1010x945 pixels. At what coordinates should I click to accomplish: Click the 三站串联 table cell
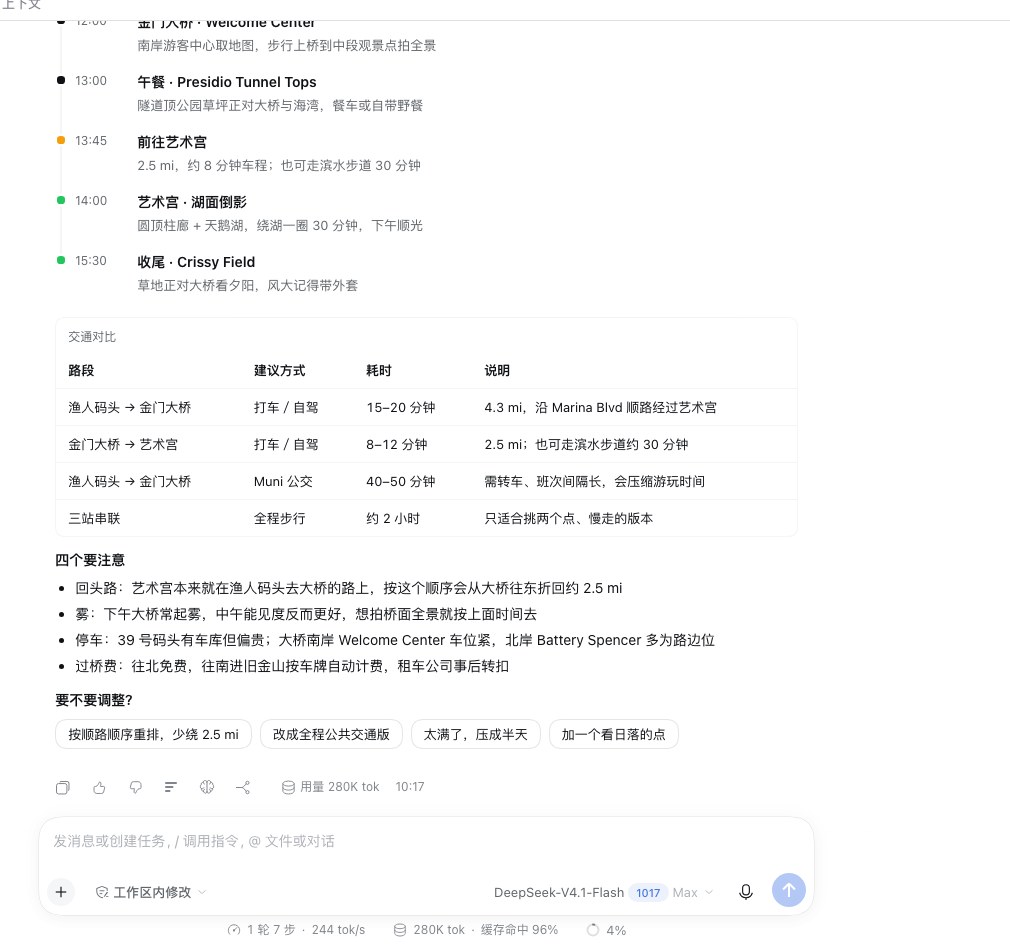94,519
